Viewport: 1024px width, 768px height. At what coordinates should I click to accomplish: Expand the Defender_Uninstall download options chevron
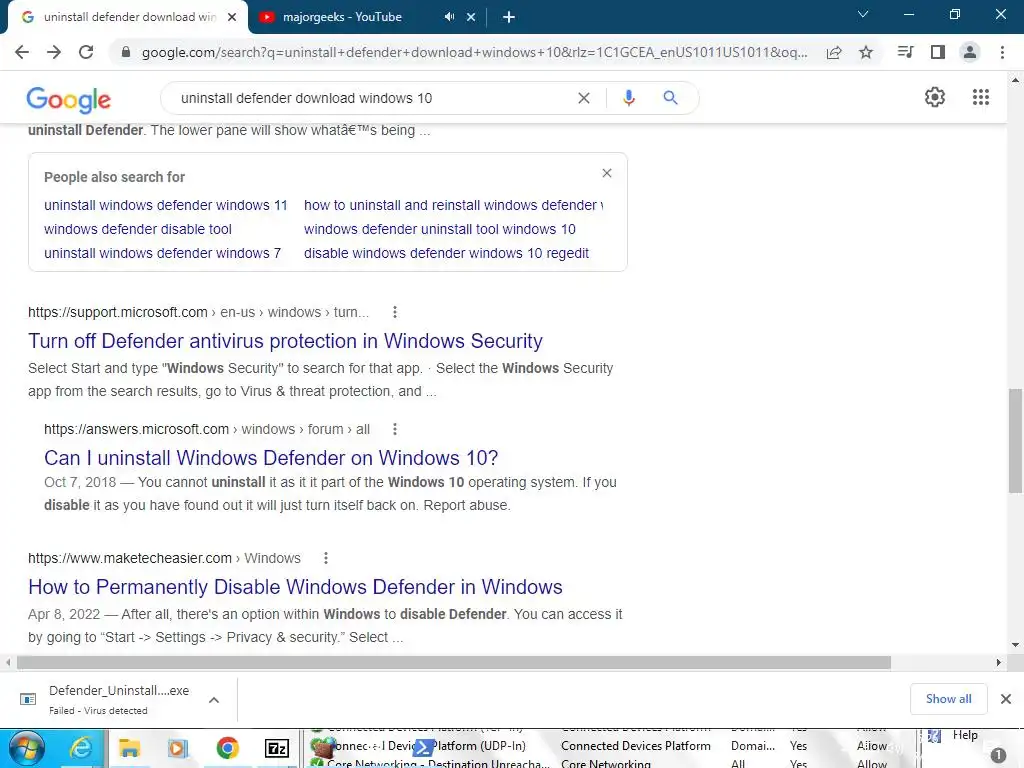[x=214, y=699]
